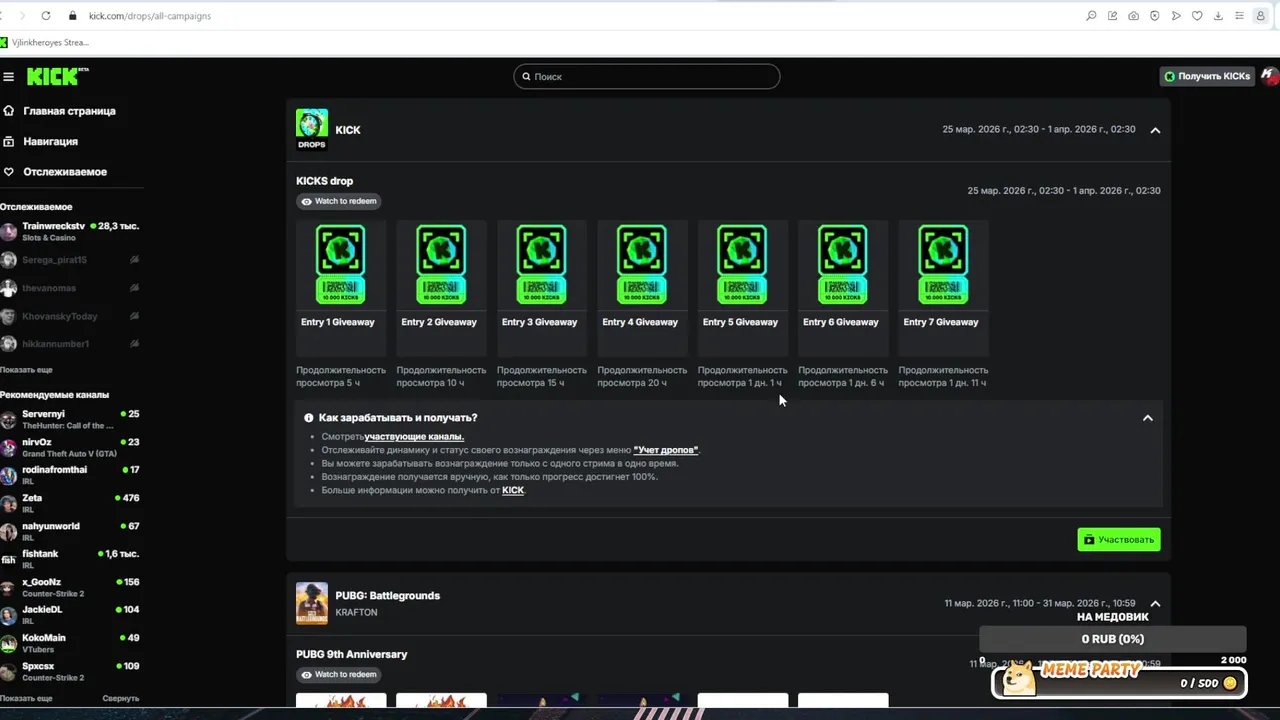
Task: Open the hamburger sidebar menu
Action: coord(8,77)
